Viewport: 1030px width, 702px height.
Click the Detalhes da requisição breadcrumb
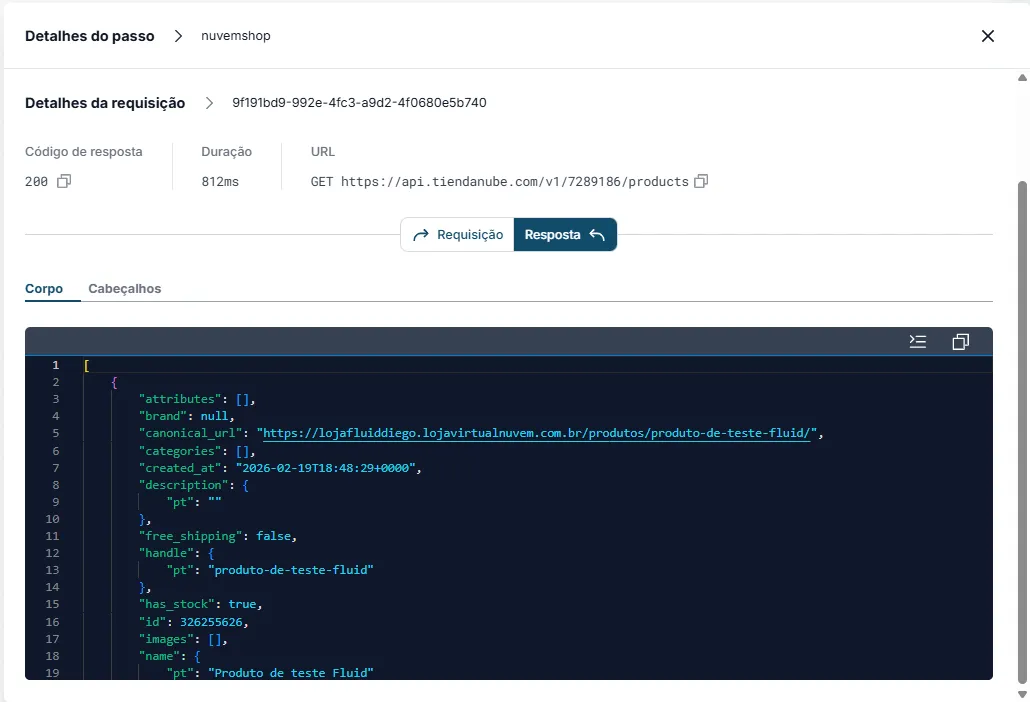pos(105,103)
